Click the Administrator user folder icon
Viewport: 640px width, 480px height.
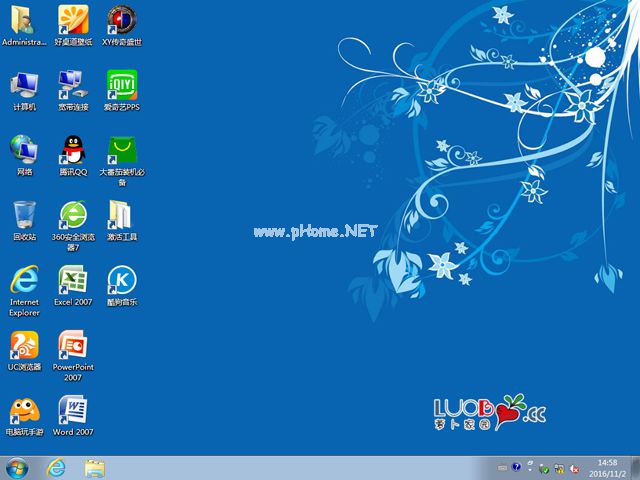(x=23, y=20)
